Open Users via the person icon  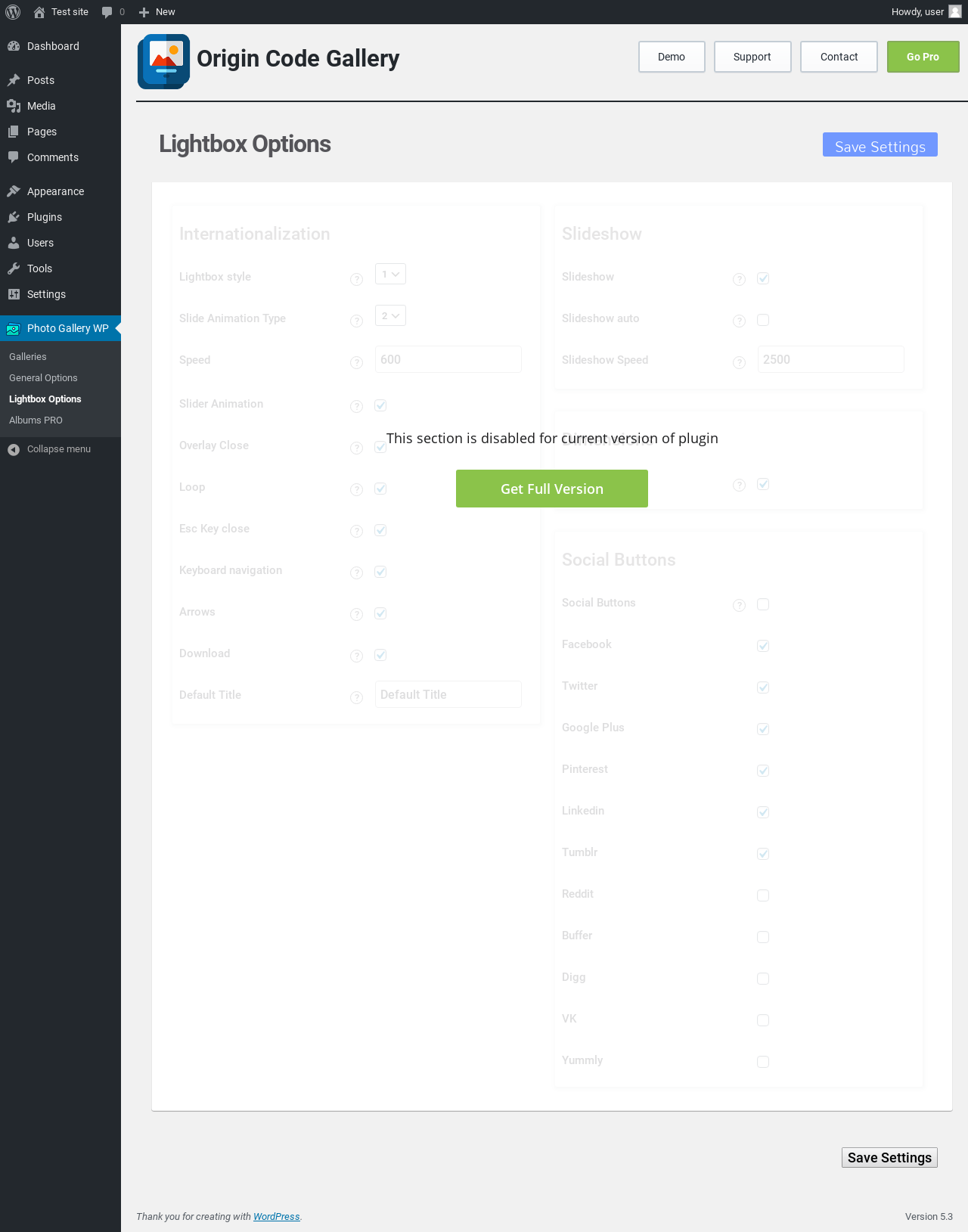coord(14,243)
